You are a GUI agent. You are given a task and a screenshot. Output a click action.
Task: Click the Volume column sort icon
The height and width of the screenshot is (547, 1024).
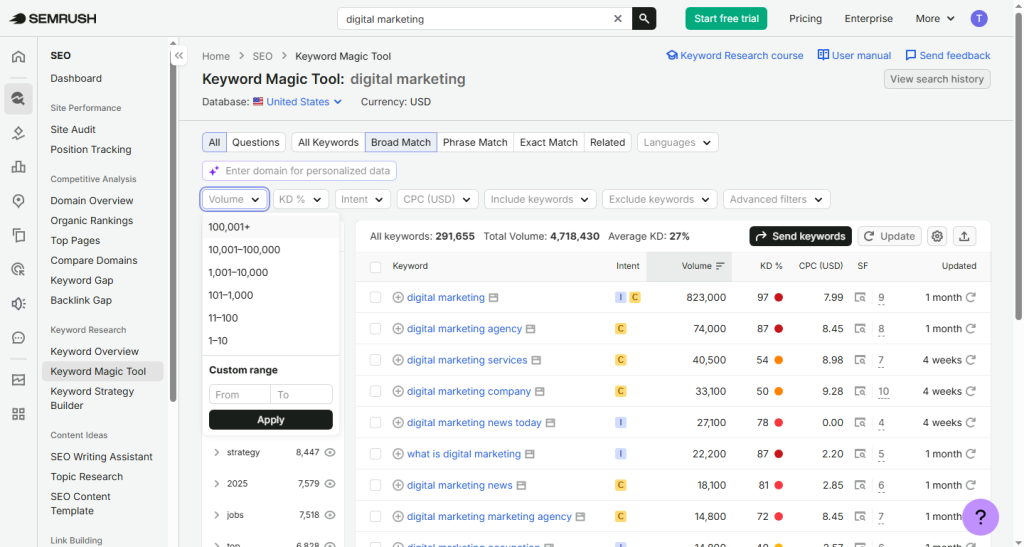720,266
